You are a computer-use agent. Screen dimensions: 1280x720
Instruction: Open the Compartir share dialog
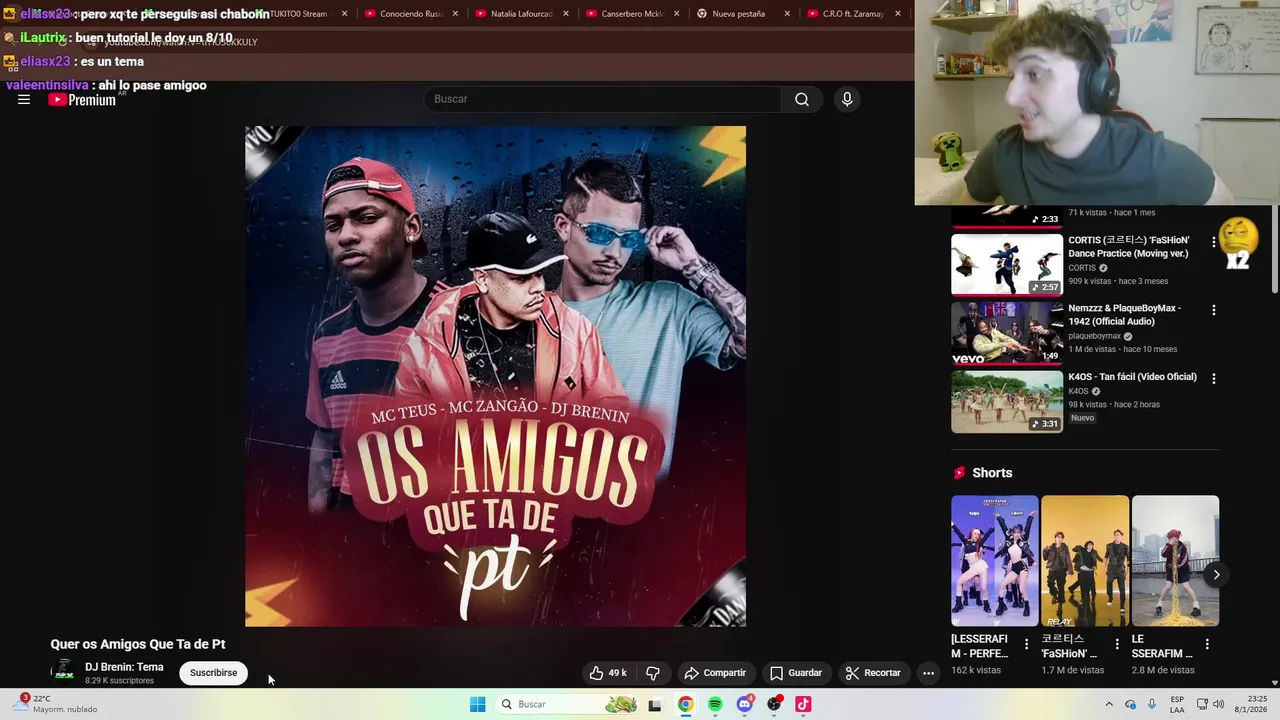(715, 673)
